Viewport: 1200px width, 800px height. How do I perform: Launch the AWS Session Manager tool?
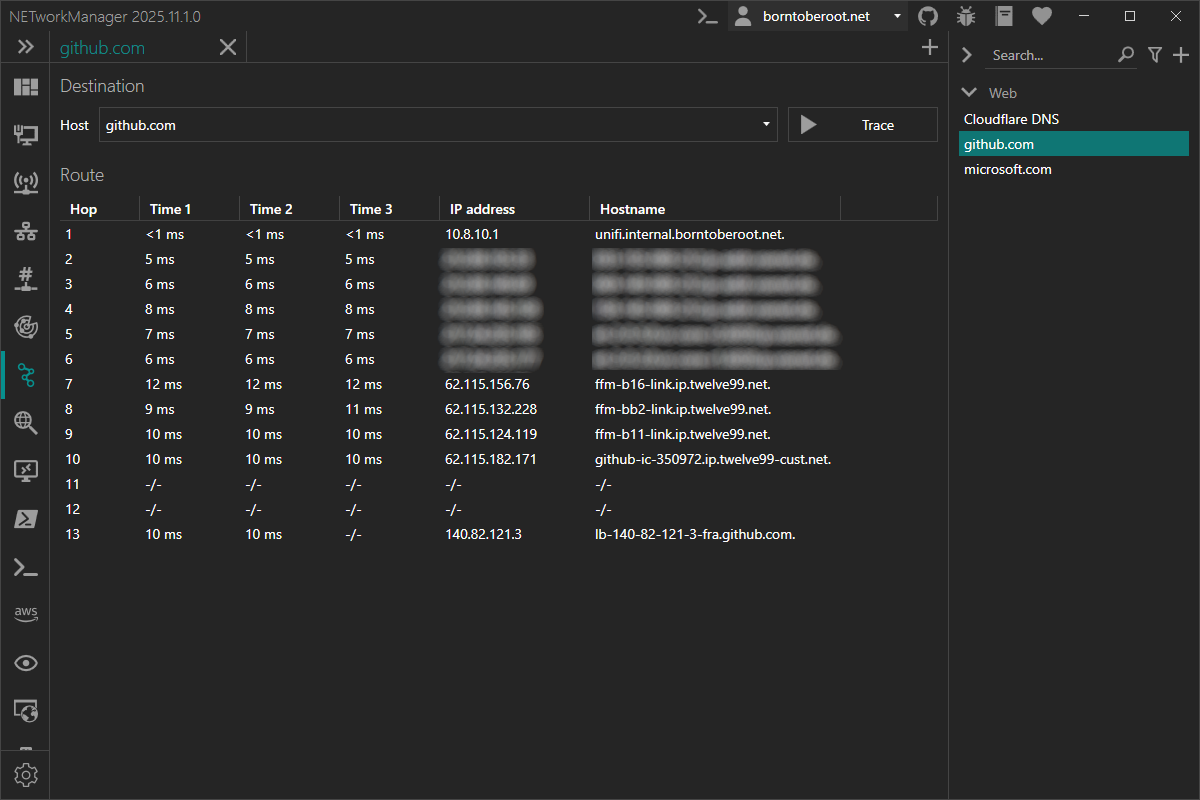coord(26,613)
